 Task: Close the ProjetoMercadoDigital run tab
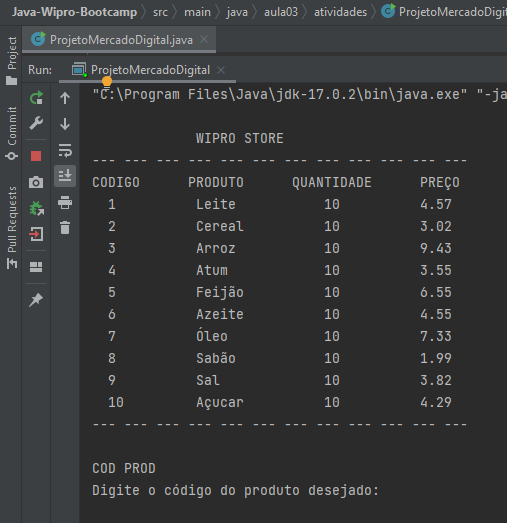tap(221, 70)
